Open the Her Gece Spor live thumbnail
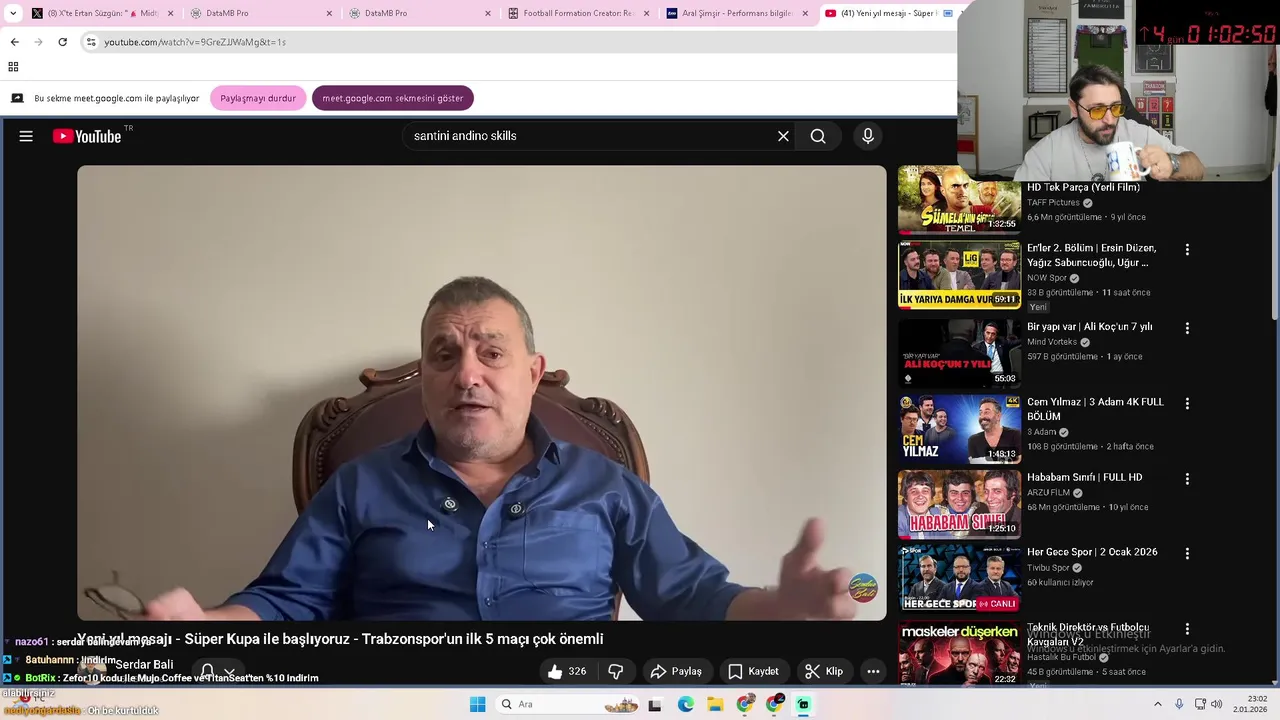This screenshot has width=1280, height=720. click(x=959, y=577)
